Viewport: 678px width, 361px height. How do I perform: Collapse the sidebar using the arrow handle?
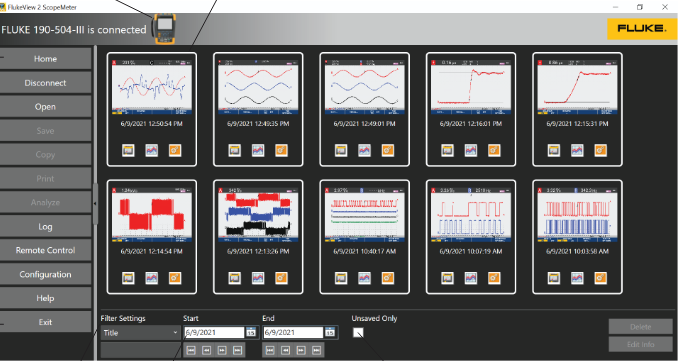pyautogui.click(x=96, y=203)
